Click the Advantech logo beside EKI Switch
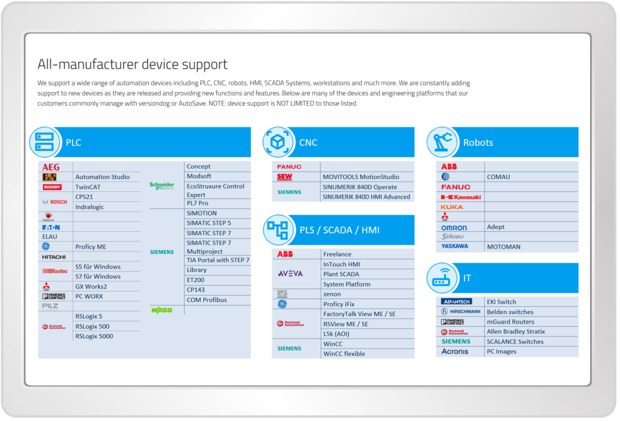Screen dimensions: 620x421 (x=456, y=301)
